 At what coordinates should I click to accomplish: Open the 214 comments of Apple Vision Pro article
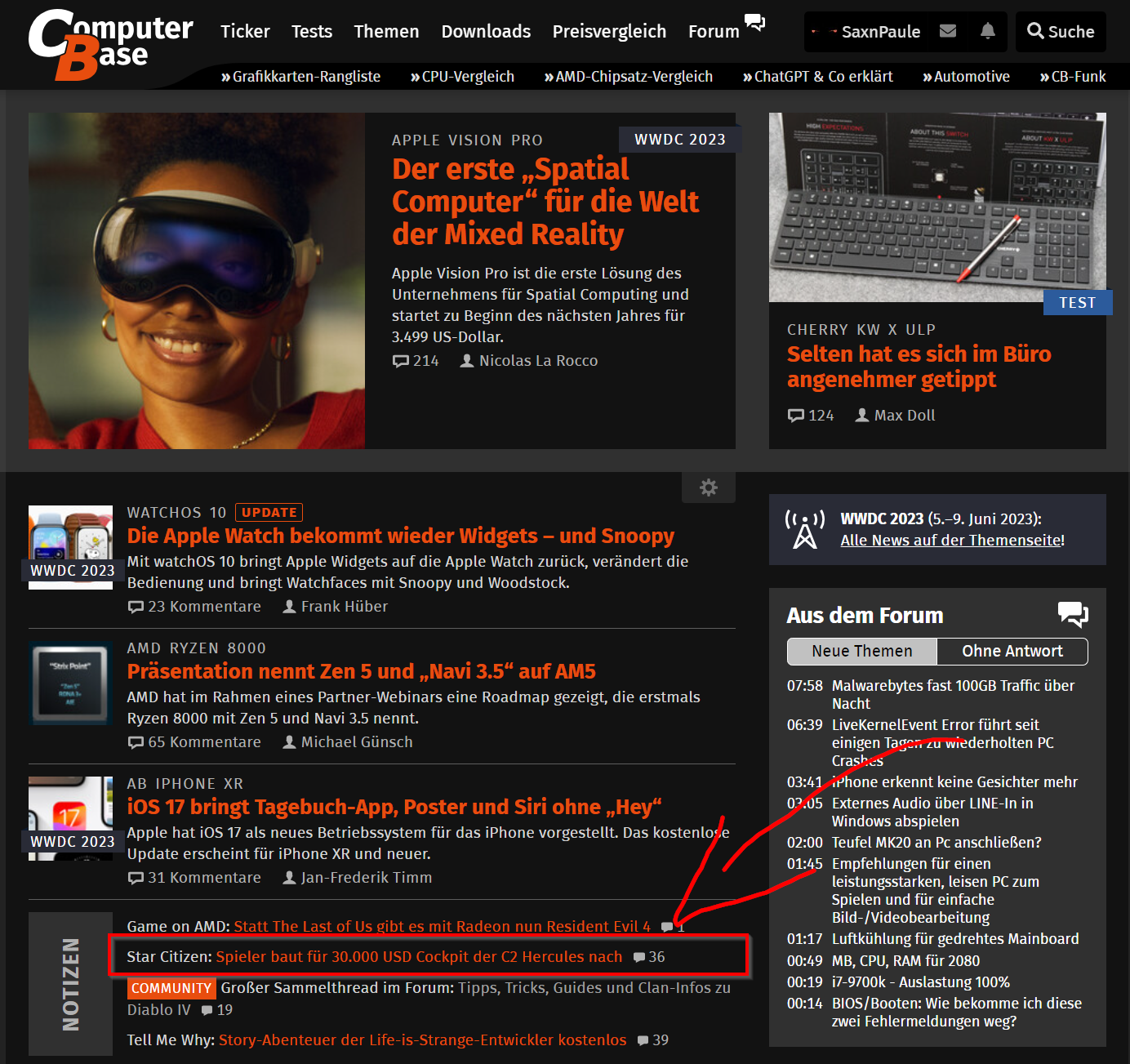click(x=416, y=361)
